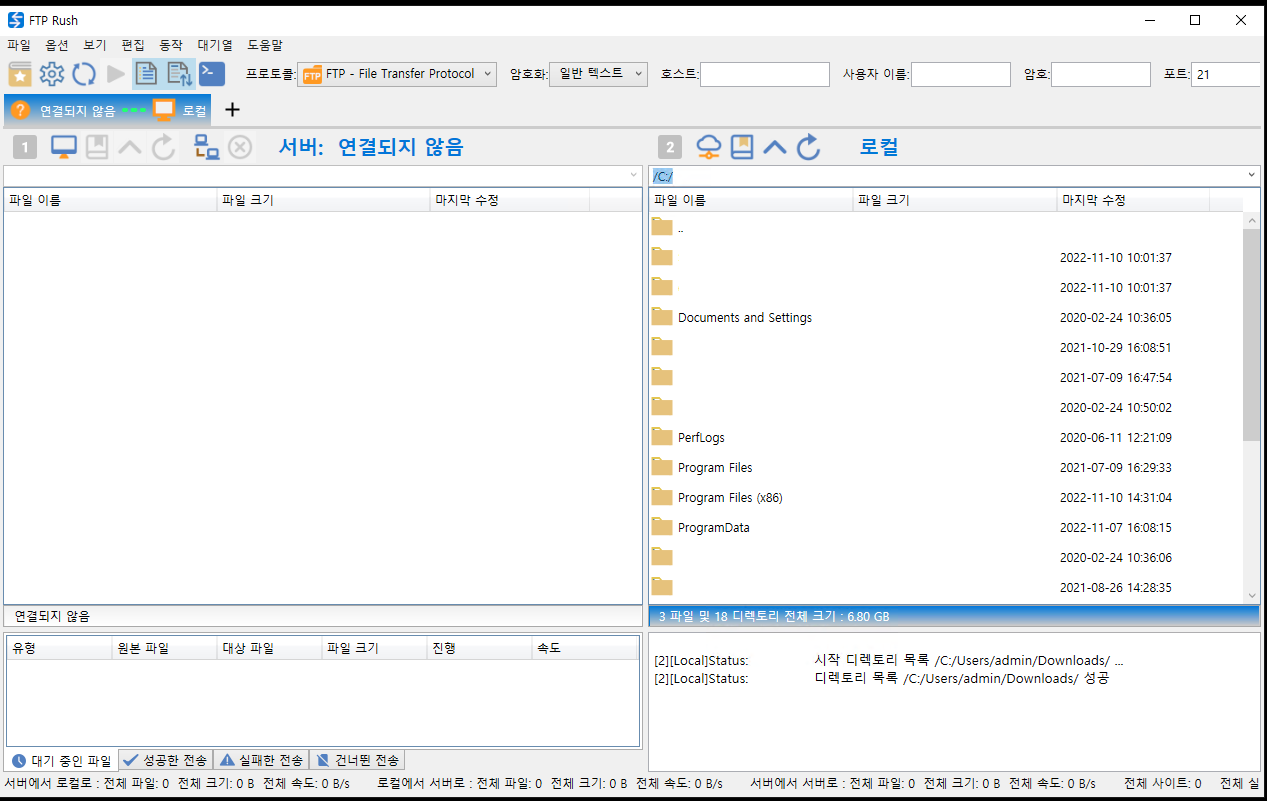Click the queue 원본 파일 column header
Viewport: 1267px width, 801px height.
click(x=164, y=648)
